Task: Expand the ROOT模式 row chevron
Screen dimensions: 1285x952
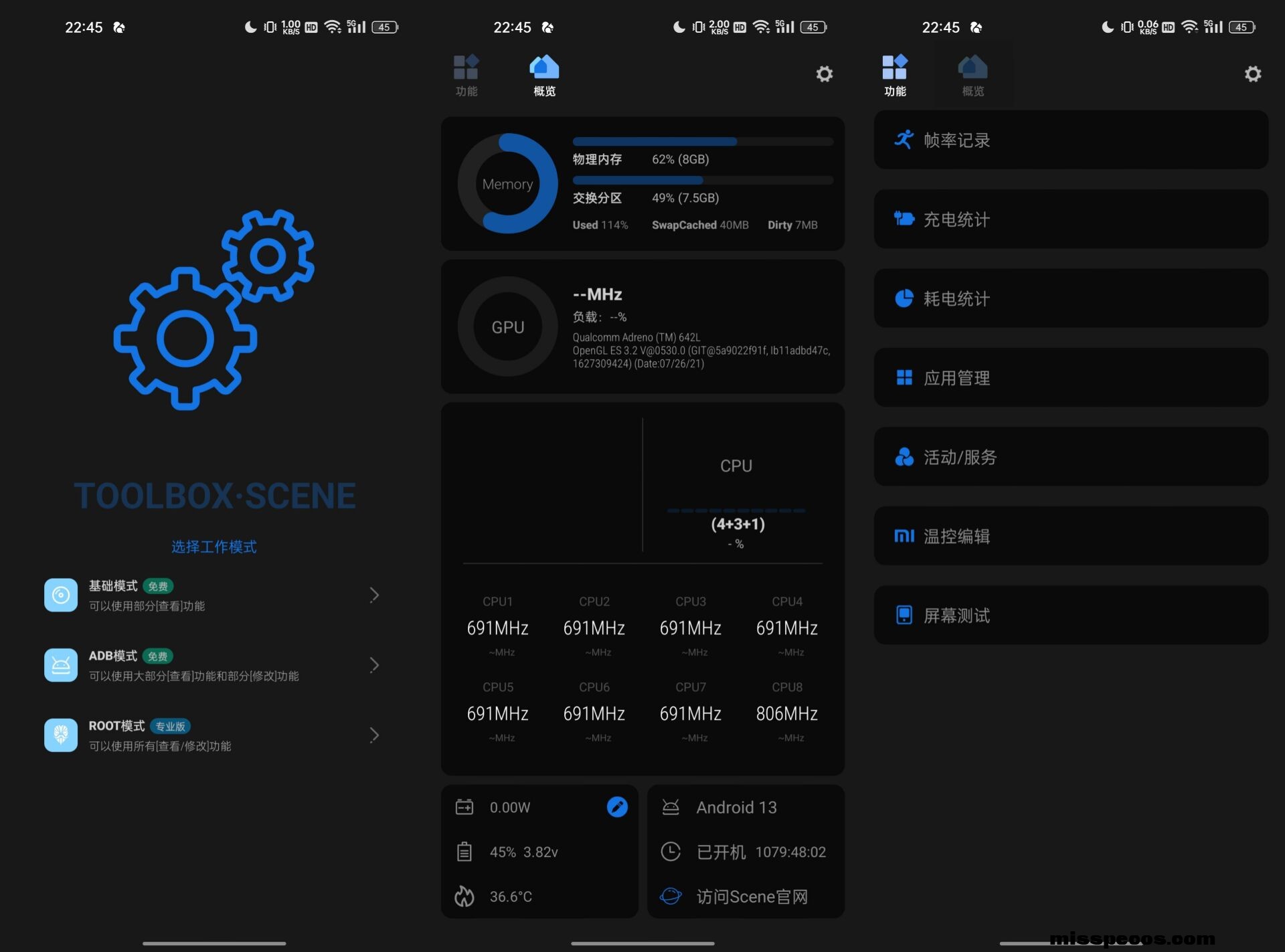Action: (x=374, y=735)
